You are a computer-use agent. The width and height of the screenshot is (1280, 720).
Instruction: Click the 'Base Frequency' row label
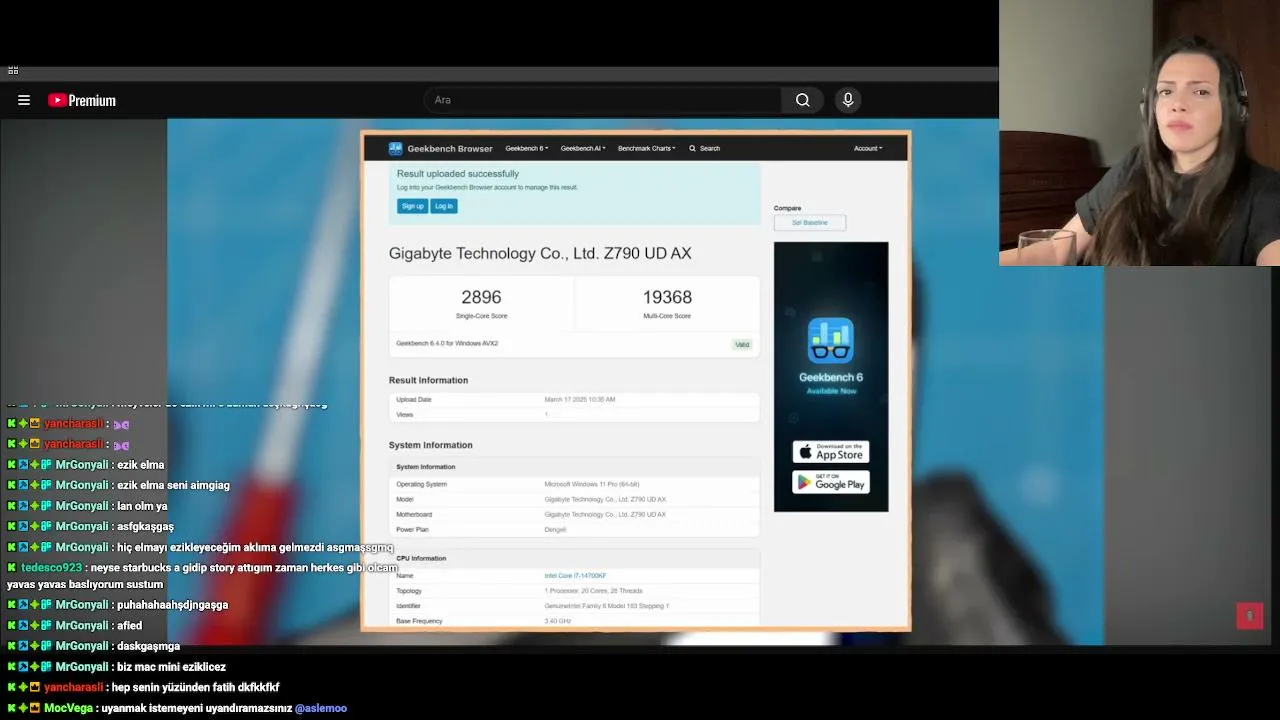pos(419,621)
